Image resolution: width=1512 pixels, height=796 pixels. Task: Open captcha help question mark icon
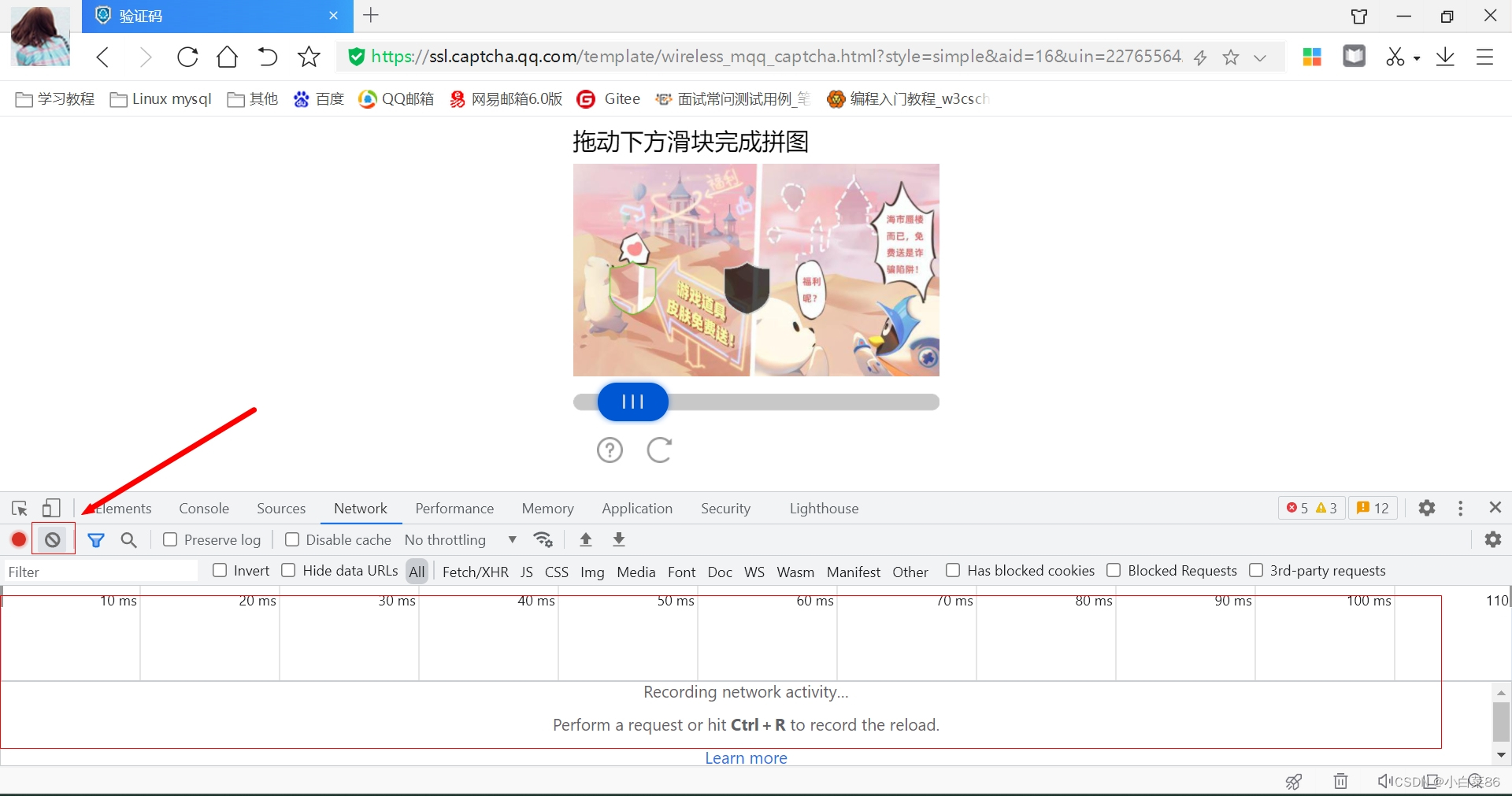click(610, 450)
